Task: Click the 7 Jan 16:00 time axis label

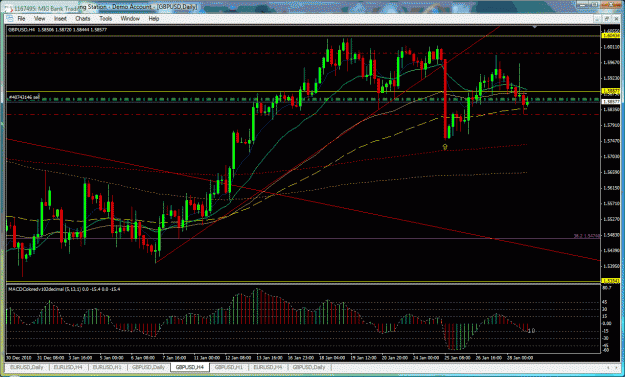Action: [174, 357]
